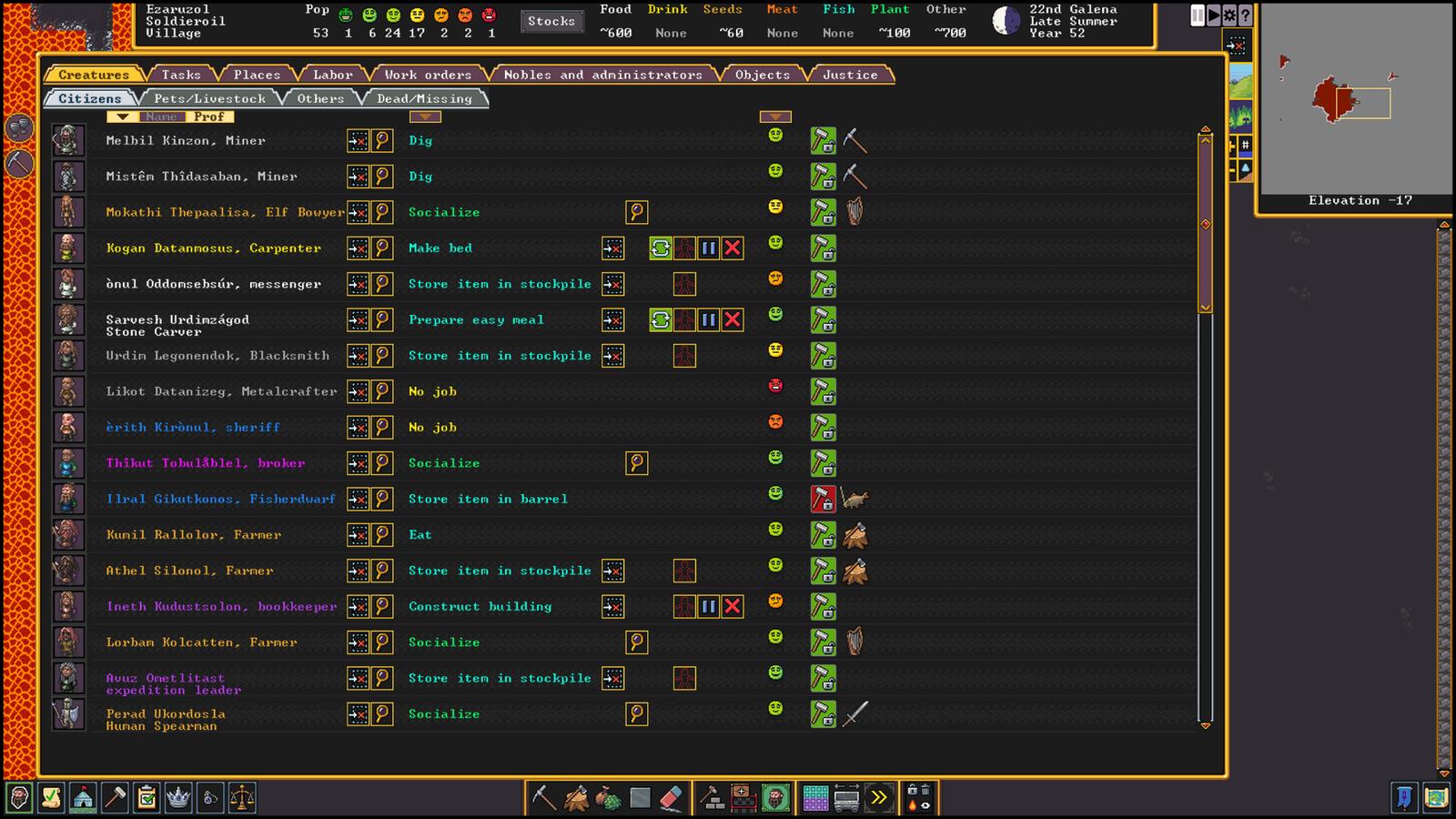This screenshot has height=819, width=1456.
Task: Click the map vertical scrollbar track
Action: [1444, 499]
